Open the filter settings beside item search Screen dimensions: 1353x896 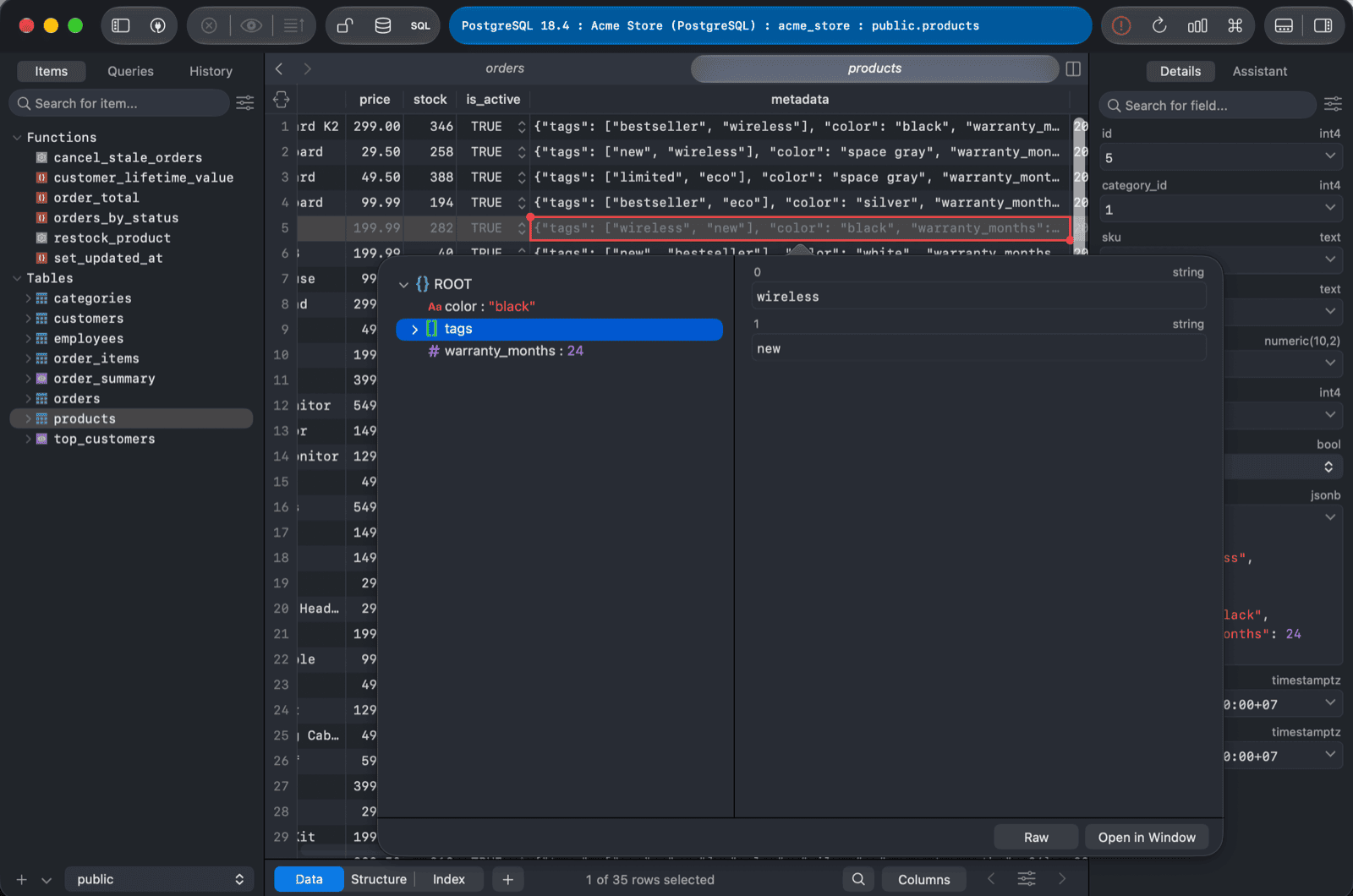(244, 103)
